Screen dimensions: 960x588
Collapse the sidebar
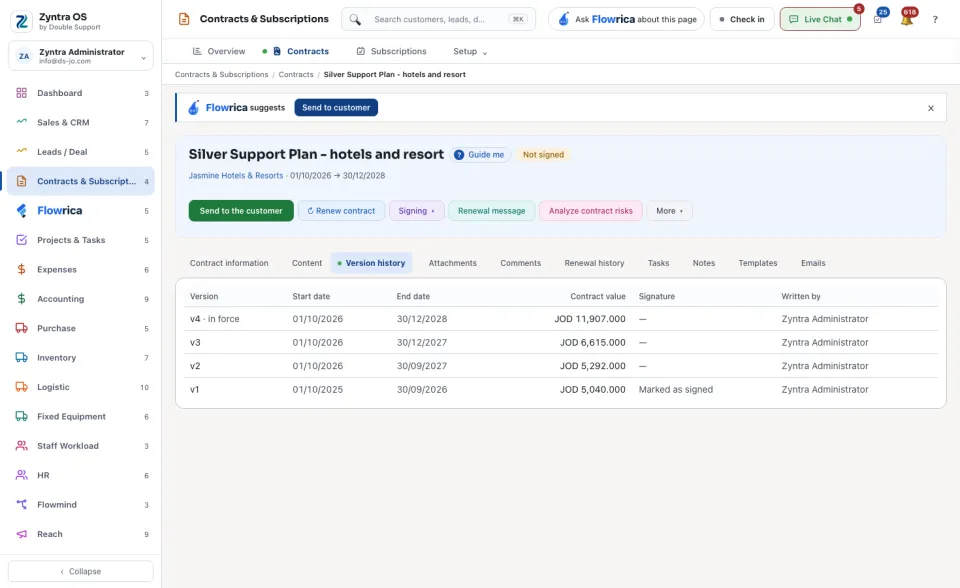81,571
